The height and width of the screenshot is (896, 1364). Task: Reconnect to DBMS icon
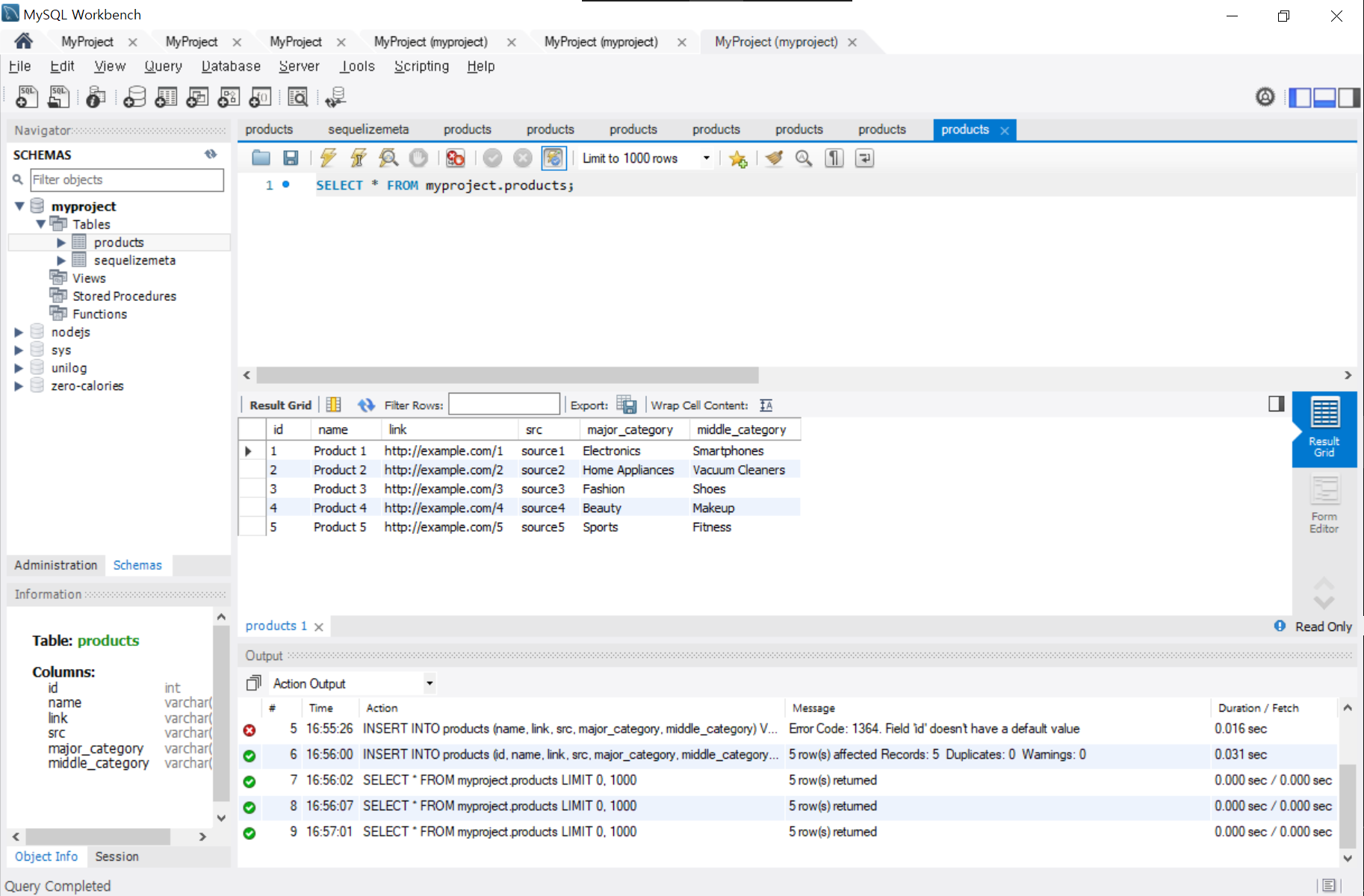tap(335, 97)
